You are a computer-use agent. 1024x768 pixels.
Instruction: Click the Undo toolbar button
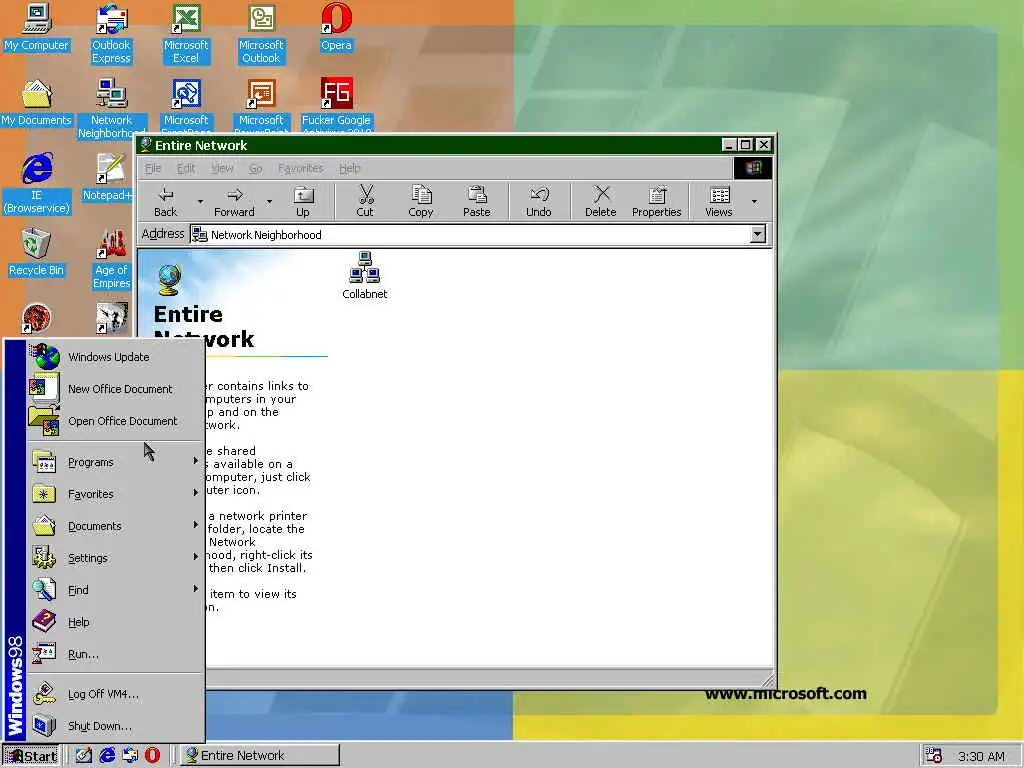click(x=539, y=202)
